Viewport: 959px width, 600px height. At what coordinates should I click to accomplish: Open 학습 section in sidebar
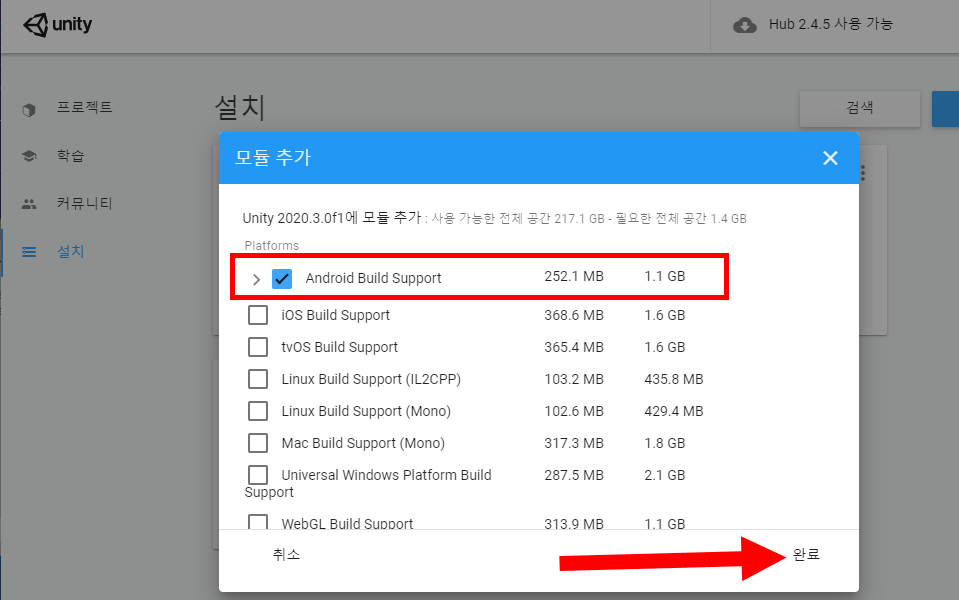click(x=70, y=156)
